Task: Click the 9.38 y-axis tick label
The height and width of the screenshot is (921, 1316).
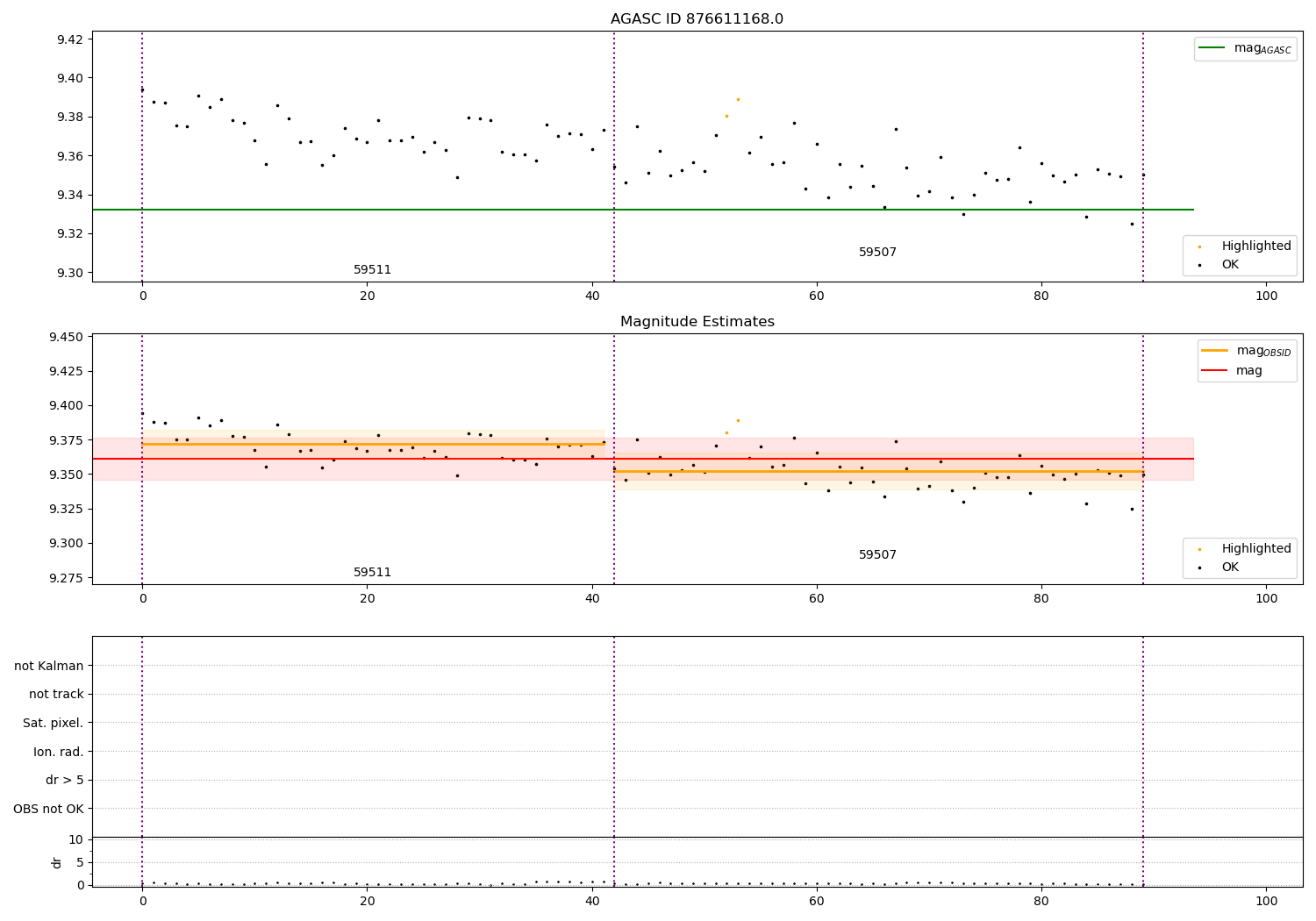Action: (69, 117)
